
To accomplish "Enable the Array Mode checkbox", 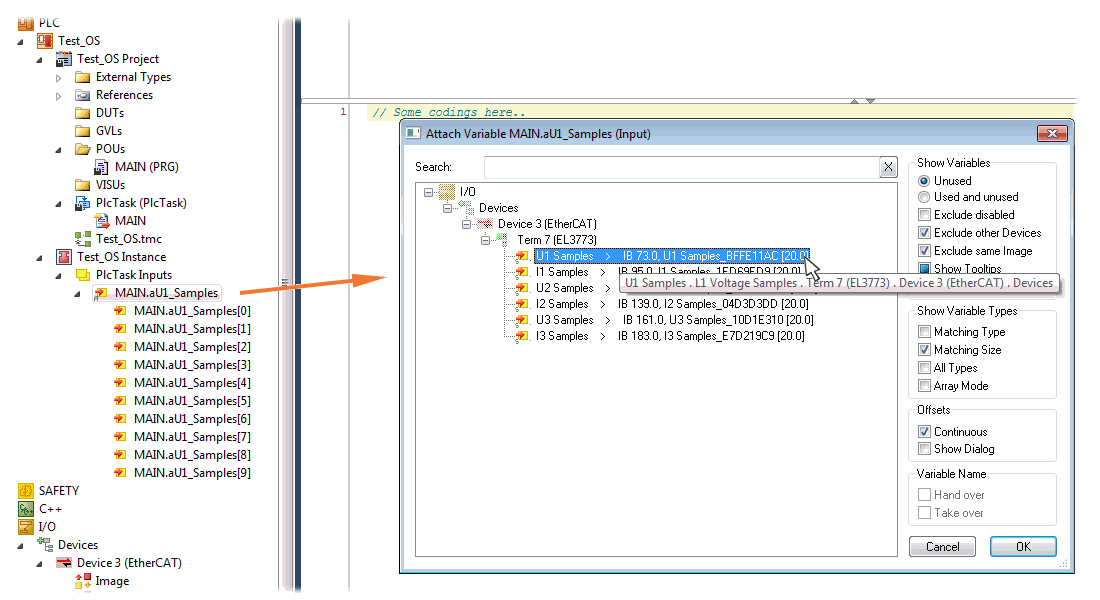I will [x=925, y=386].
